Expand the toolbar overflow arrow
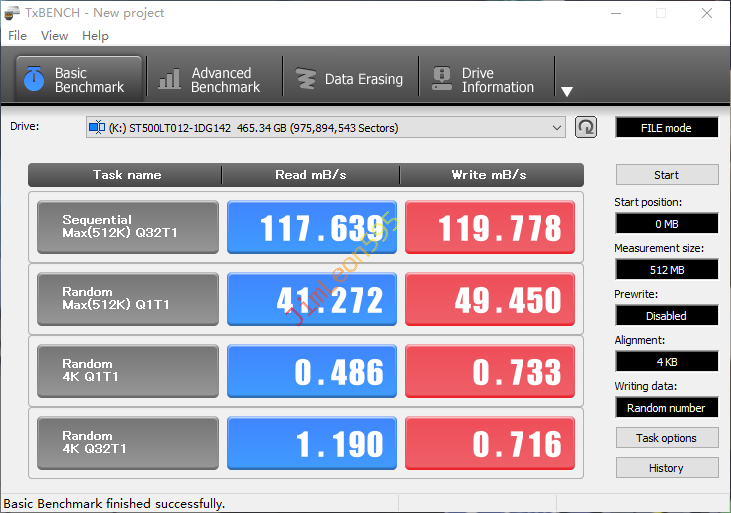The width and height of the screenshot is (731, 513). (x=567, y=92)
